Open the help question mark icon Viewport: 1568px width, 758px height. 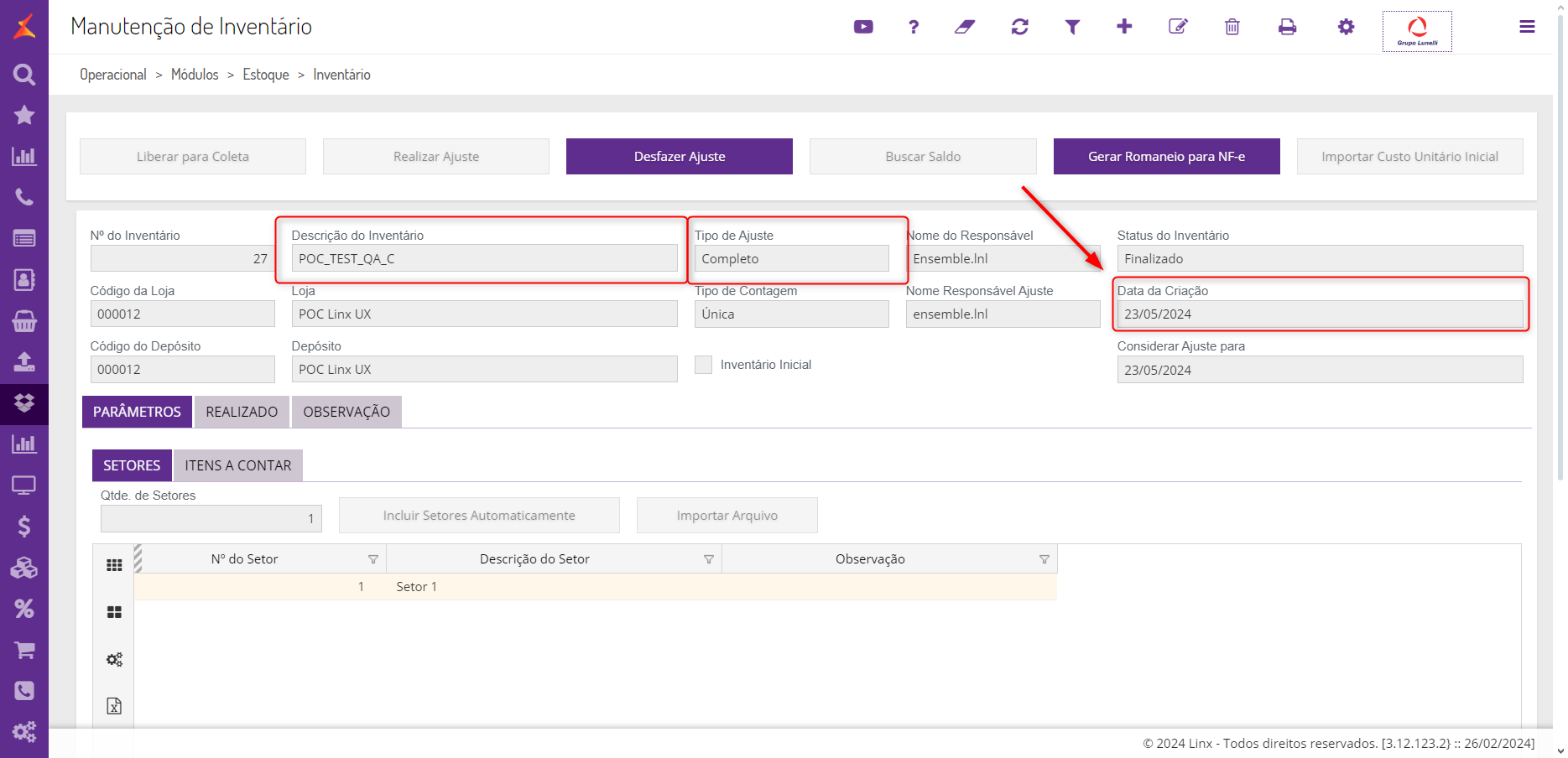click(x=914, y=27)
